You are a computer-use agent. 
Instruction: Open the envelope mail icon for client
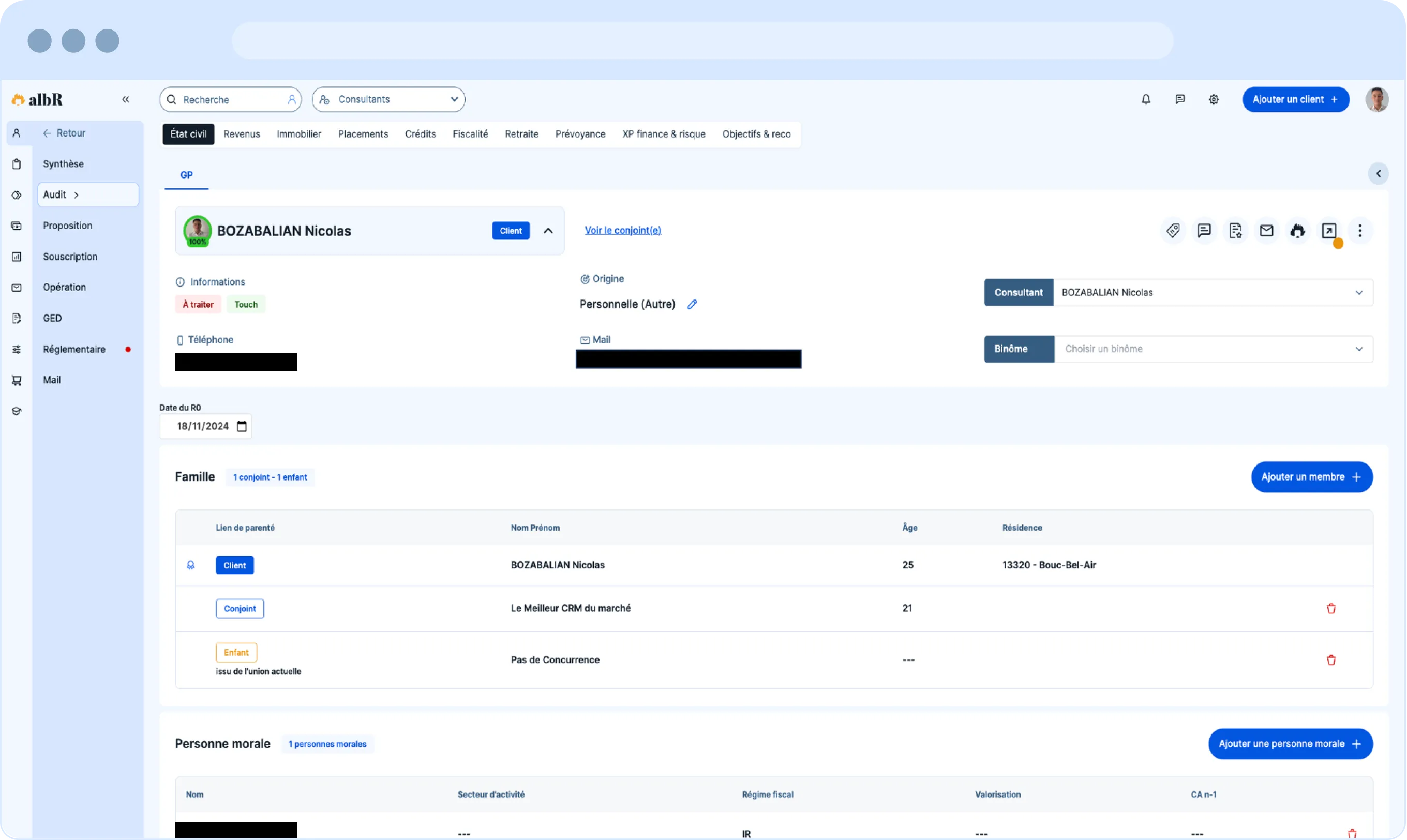1266,230
